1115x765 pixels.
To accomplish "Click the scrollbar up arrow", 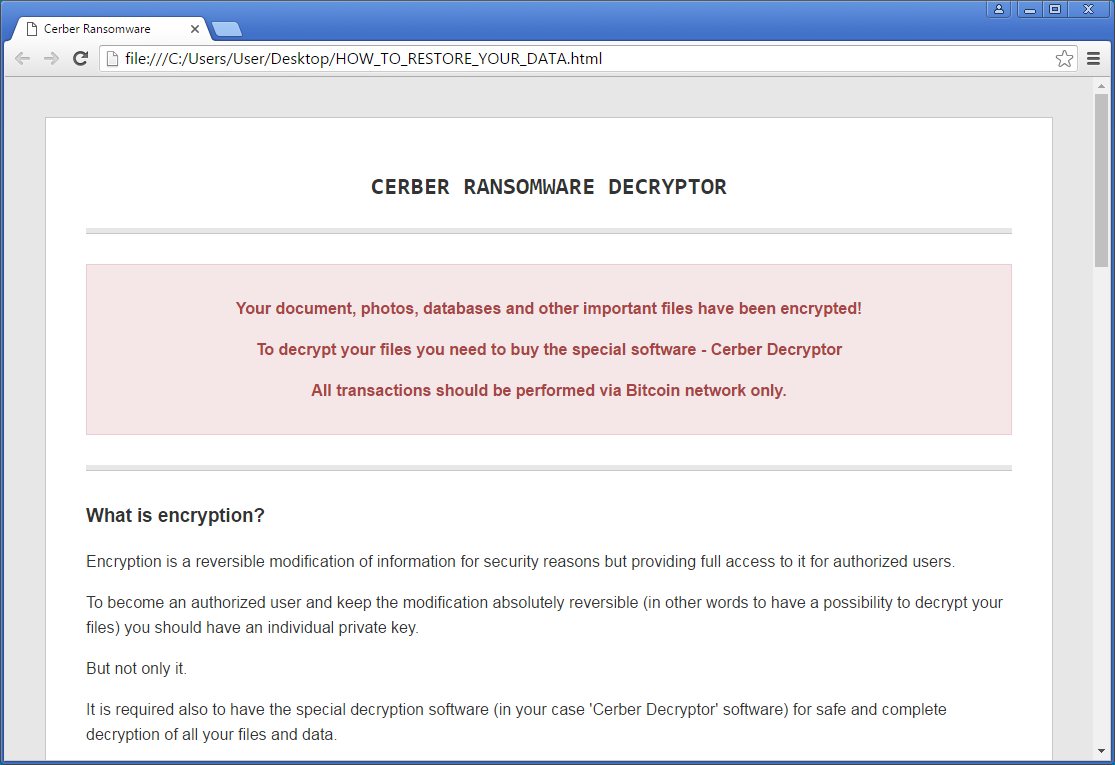I will tap(1101, 86).
